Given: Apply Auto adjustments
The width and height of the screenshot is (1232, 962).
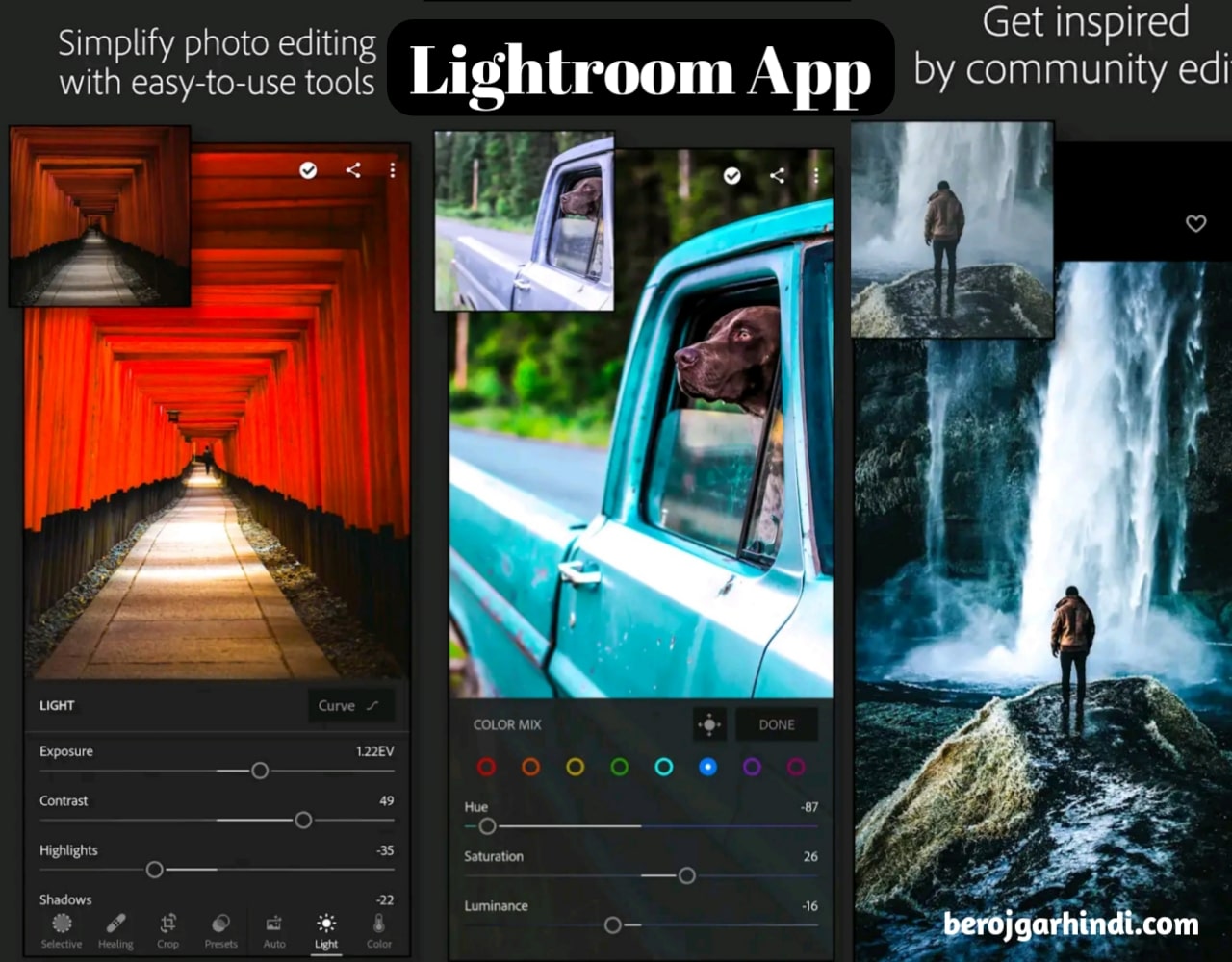Looking at the screenshot, I should point(274,930).
